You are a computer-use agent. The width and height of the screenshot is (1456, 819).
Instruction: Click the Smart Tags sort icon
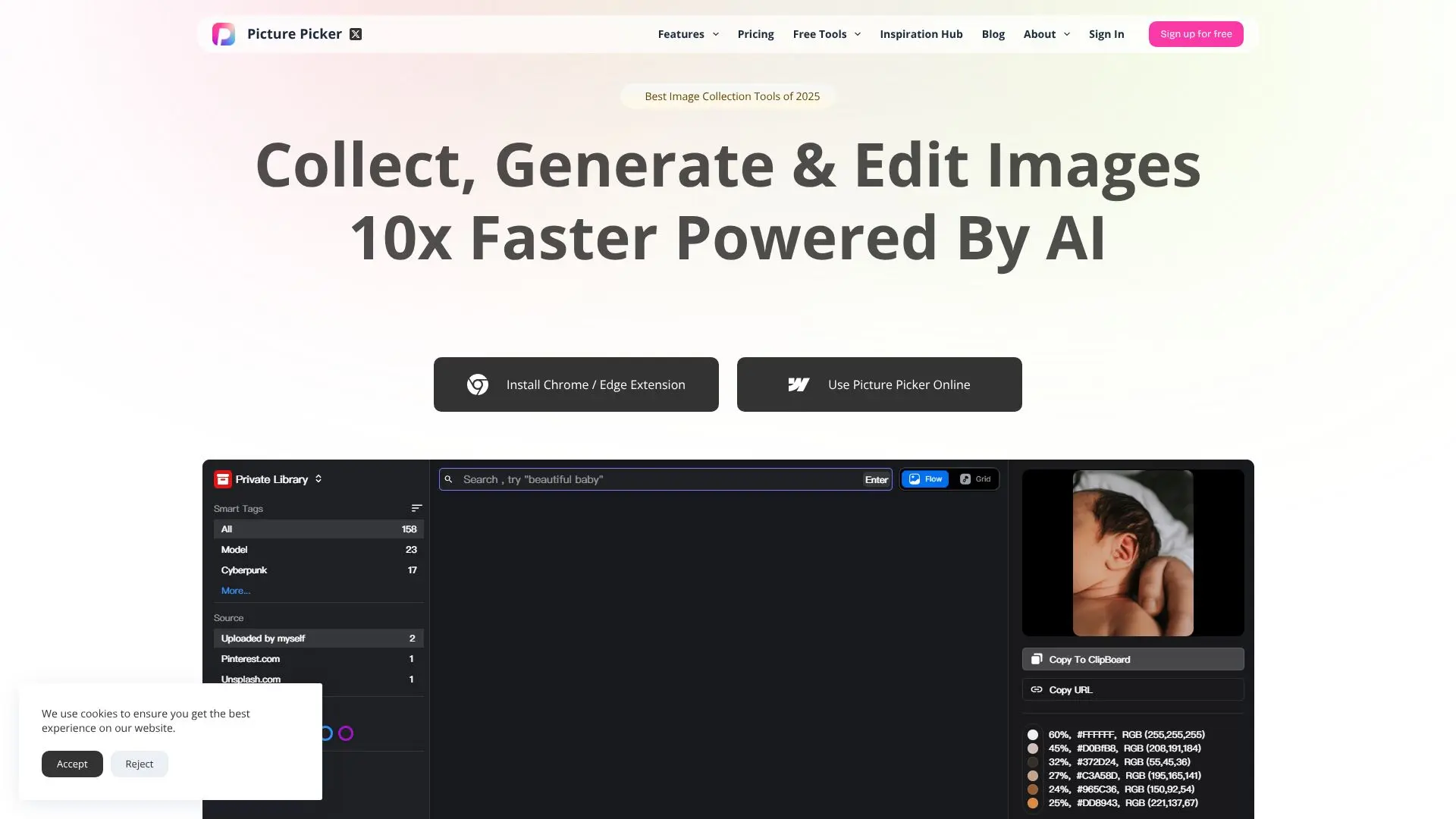coord(416,508)
